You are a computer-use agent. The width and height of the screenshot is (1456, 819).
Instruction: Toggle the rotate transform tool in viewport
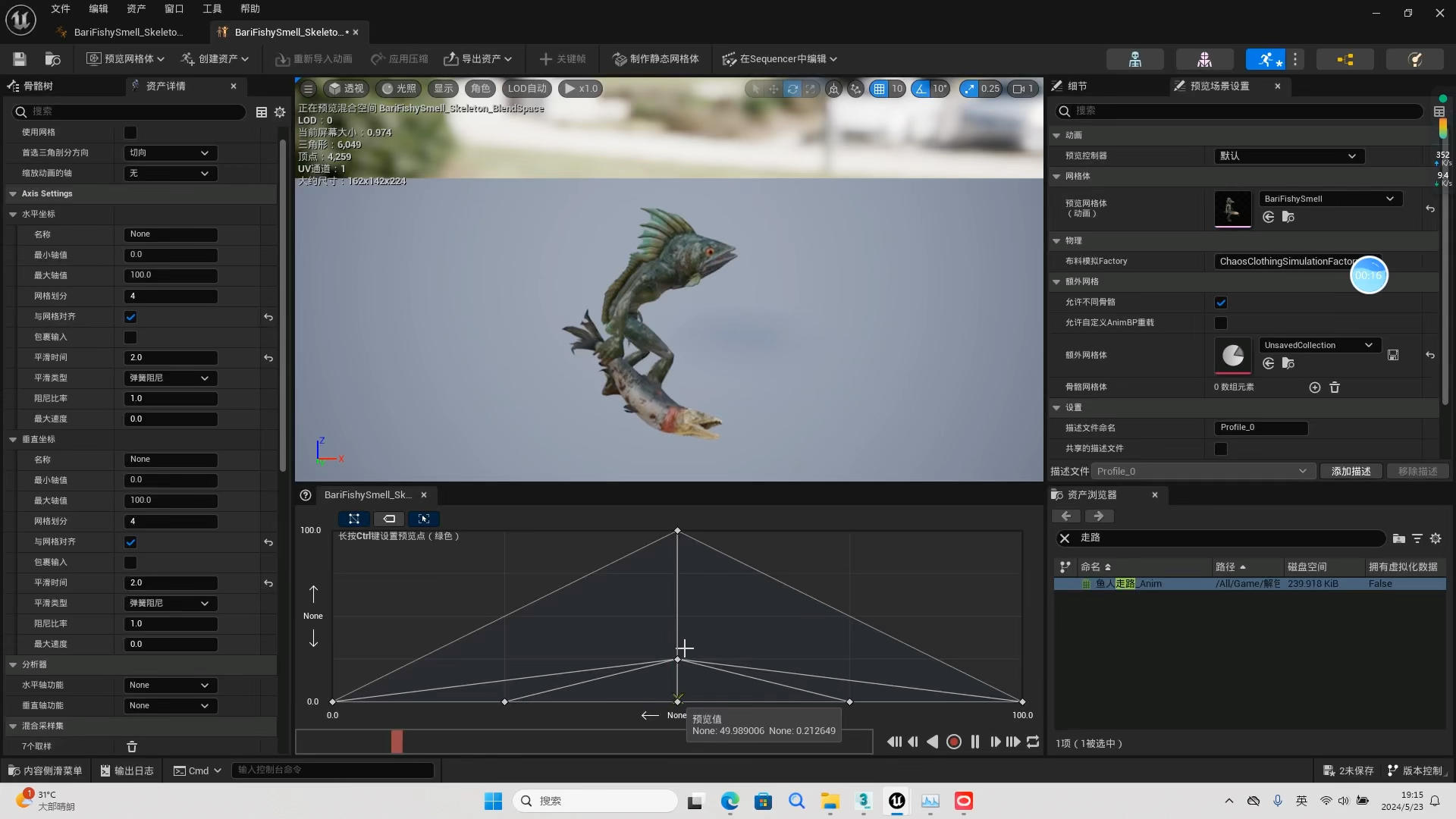[x=792, y=89]
